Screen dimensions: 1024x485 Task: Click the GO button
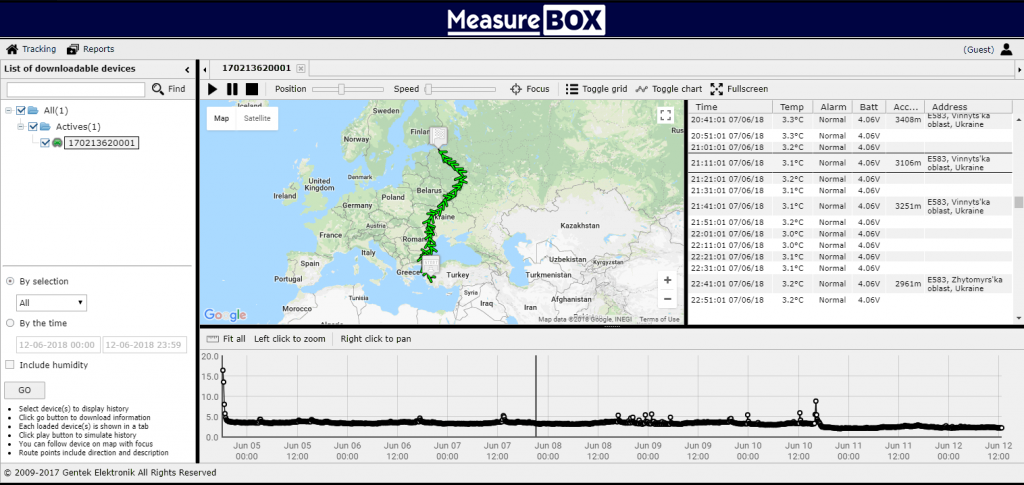coord(25,390)
